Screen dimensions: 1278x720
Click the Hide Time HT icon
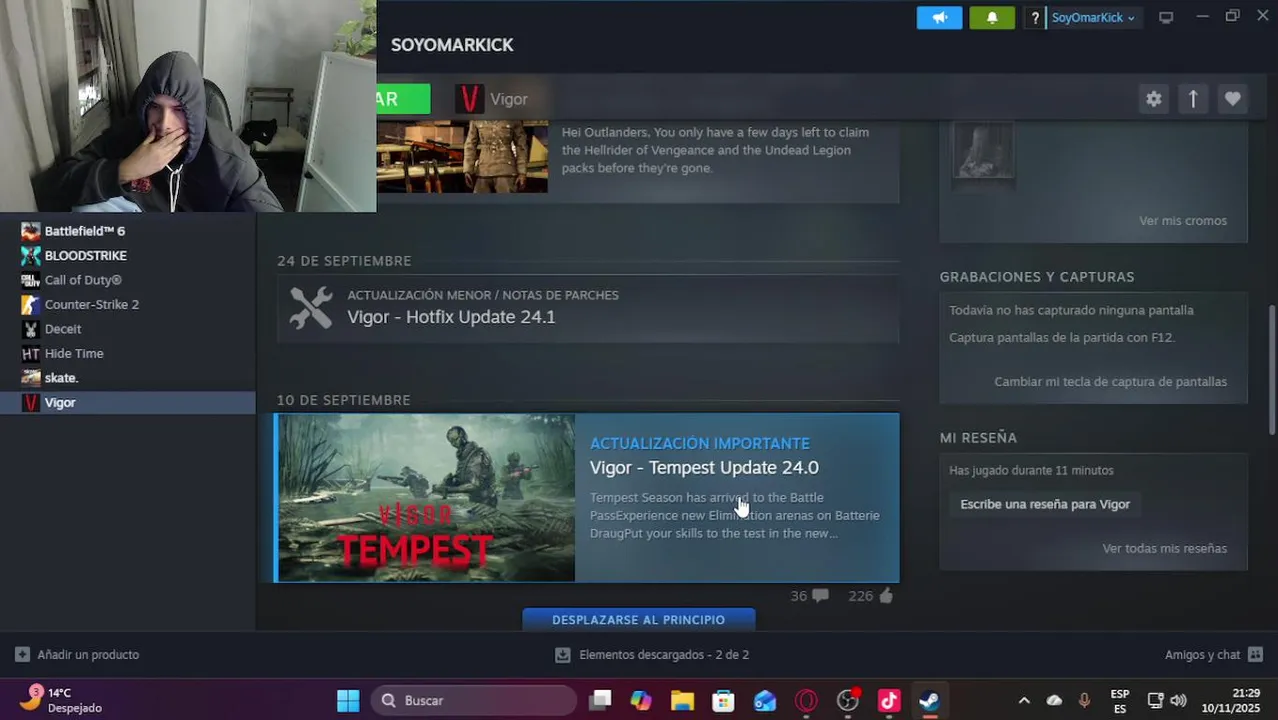(31, 353)
